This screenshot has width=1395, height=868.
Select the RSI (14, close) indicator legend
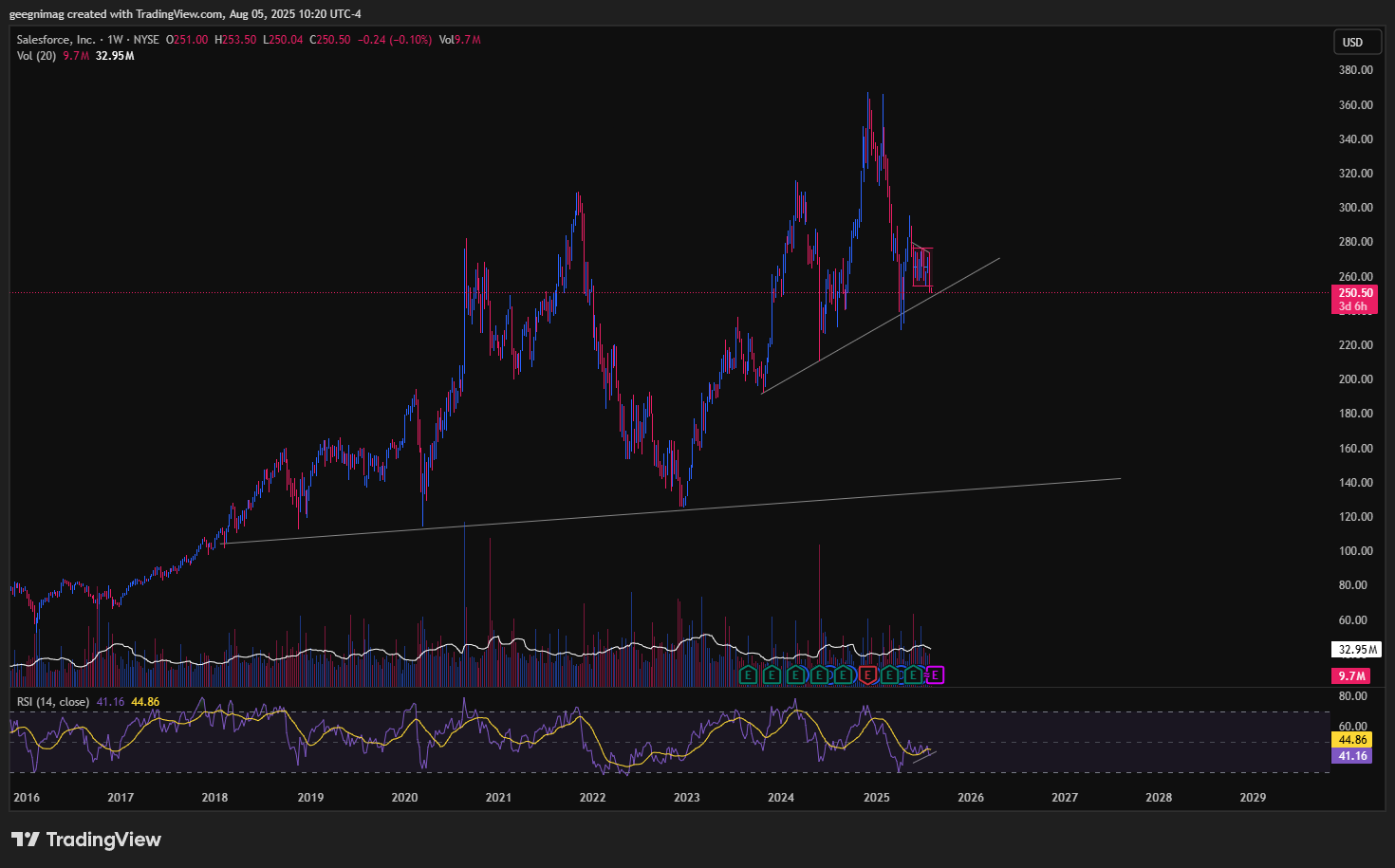tap(53, 702)
